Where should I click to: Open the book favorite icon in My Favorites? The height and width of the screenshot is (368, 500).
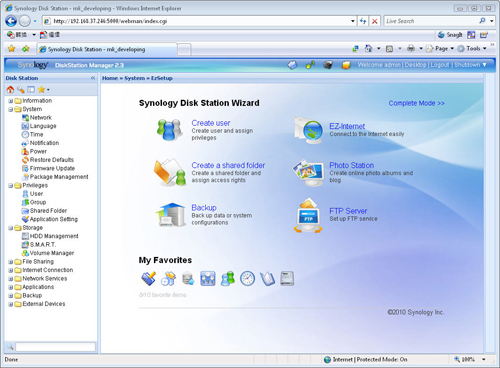click(267, 279)
